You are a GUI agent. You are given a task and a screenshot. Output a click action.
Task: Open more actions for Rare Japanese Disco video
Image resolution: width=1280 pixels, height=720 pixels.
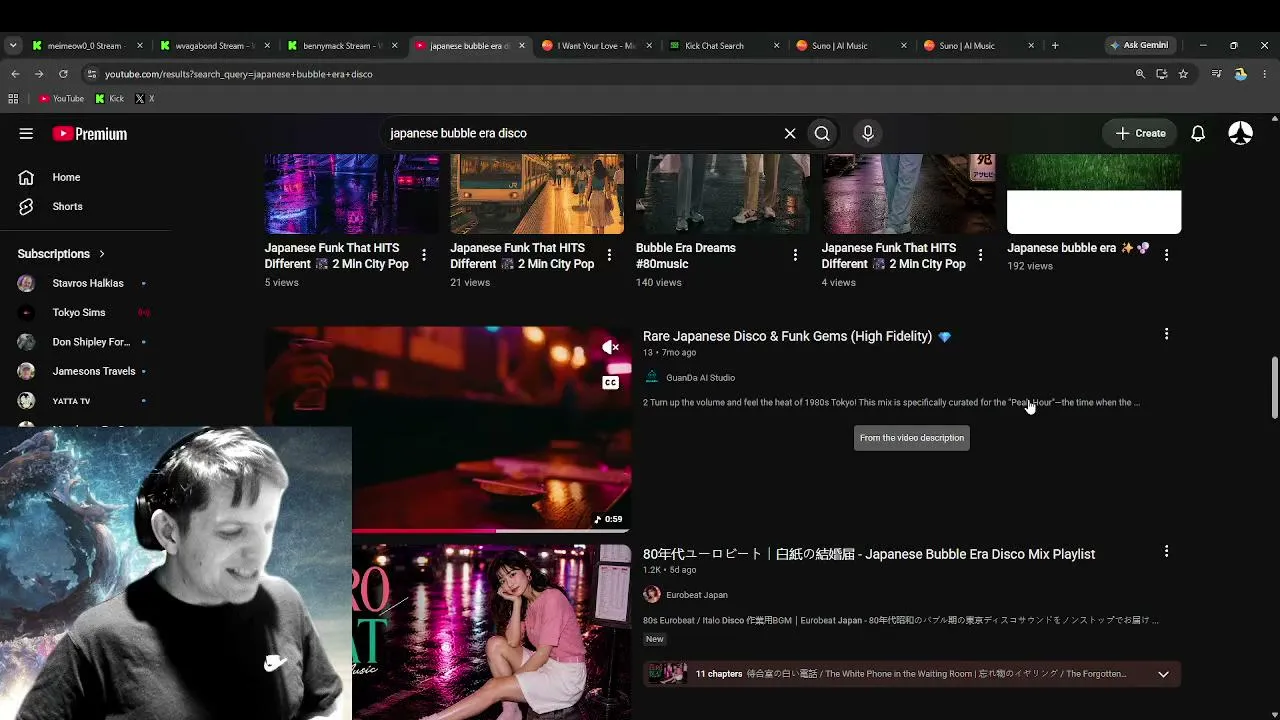(x=1166, y=334)
